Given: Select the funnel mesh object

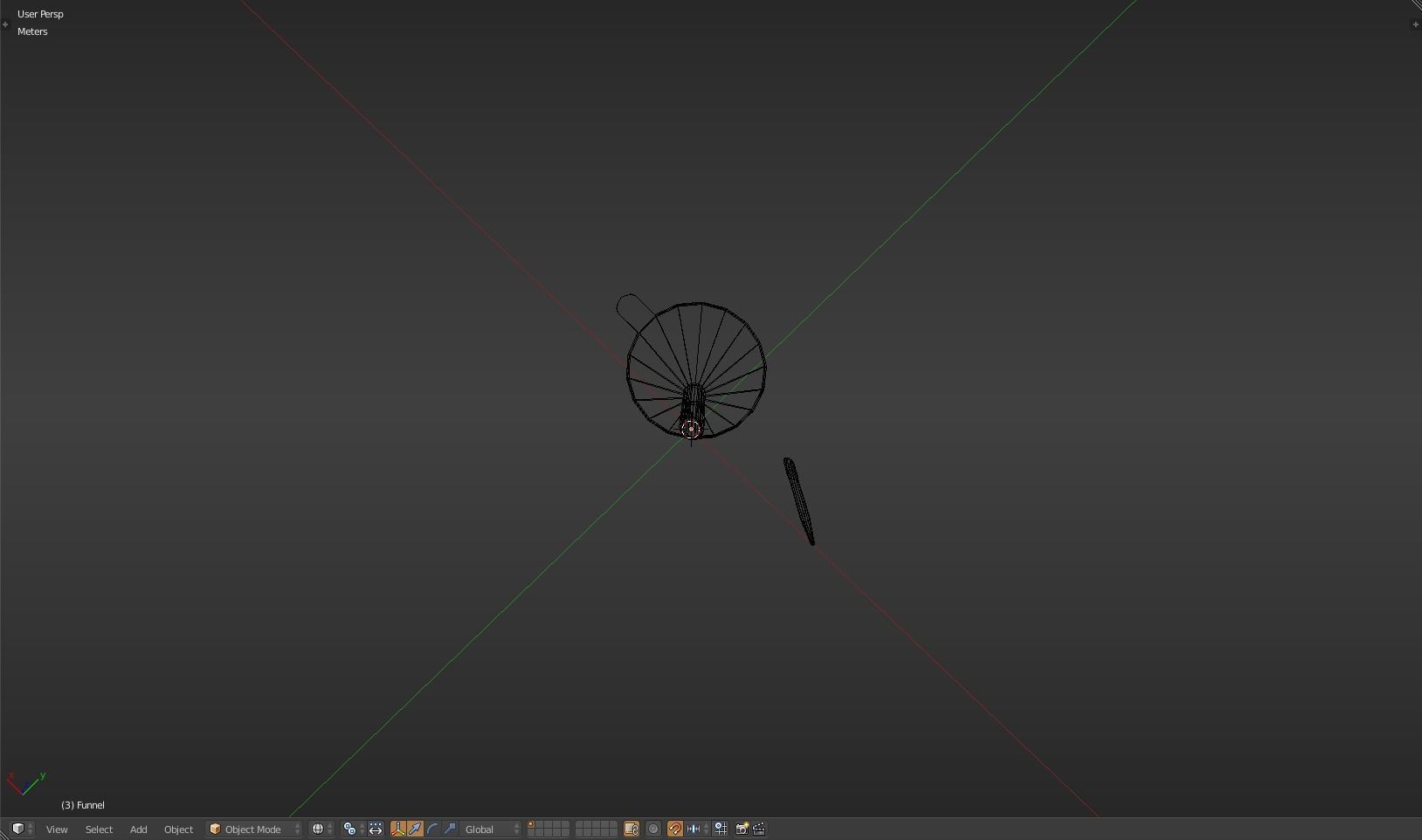Looking at the screenshot, I should (697, 371).
